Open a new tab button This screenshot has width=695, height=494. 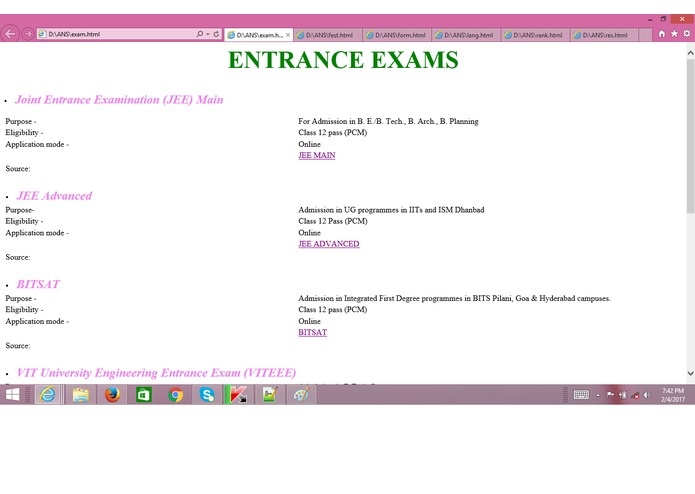tap(645, 35)
